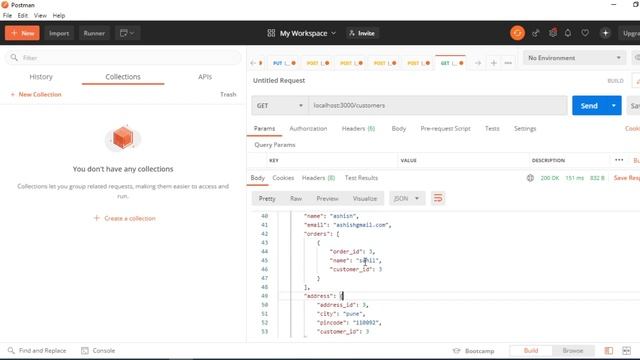Image resolution: width=640 pixels, height=360 pixels.
Task: Select the Pretty response view
Action: coord(267,198)
